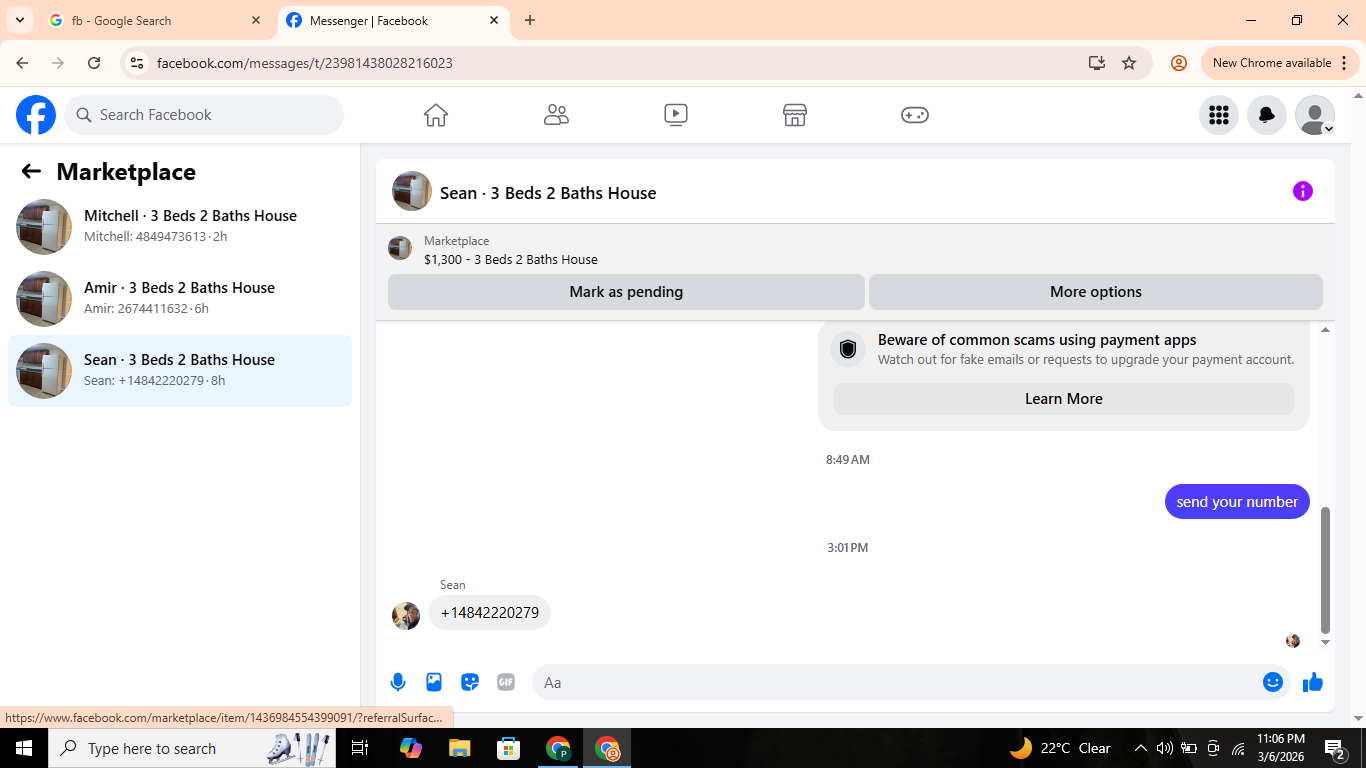Open a new browser tab
This screenshot has height=768, width=1366.
pos(530,20)
